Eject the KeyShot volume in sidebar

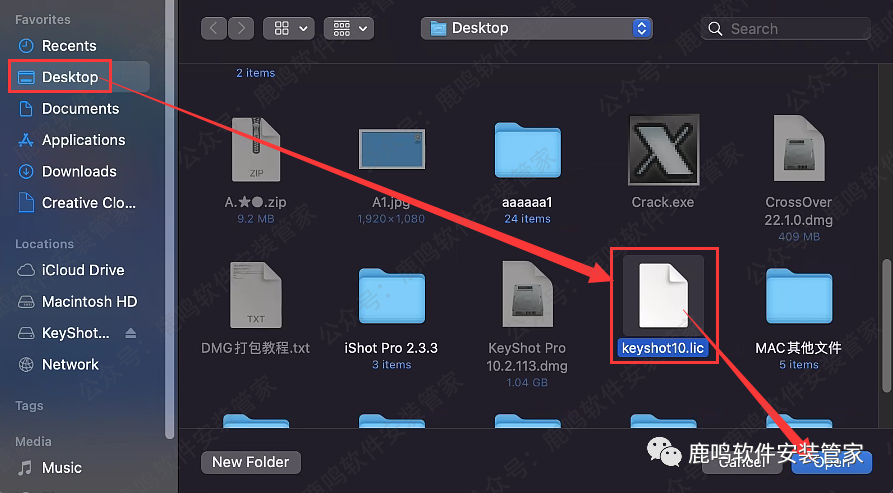[130, 333]
